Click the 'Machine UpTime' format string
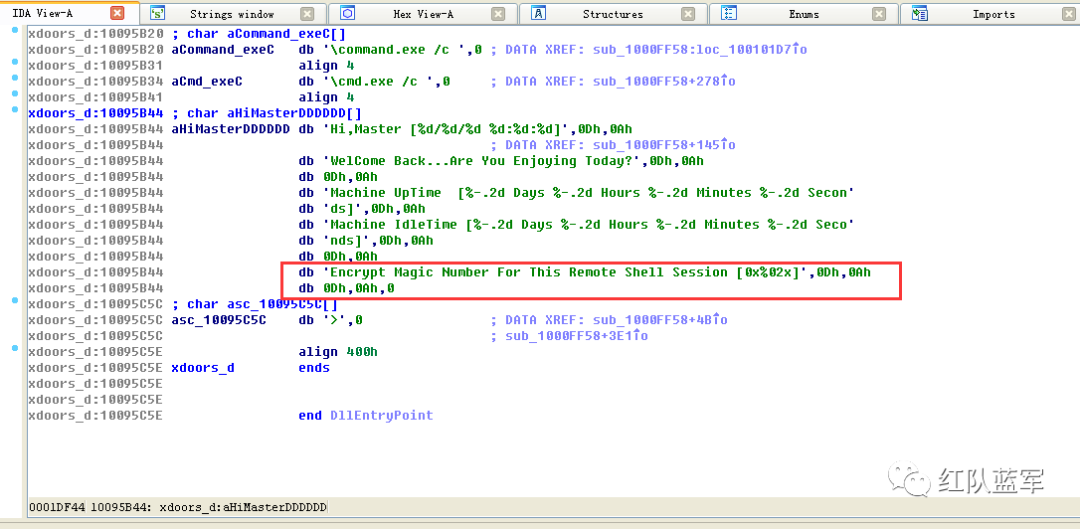 [588, 192]
